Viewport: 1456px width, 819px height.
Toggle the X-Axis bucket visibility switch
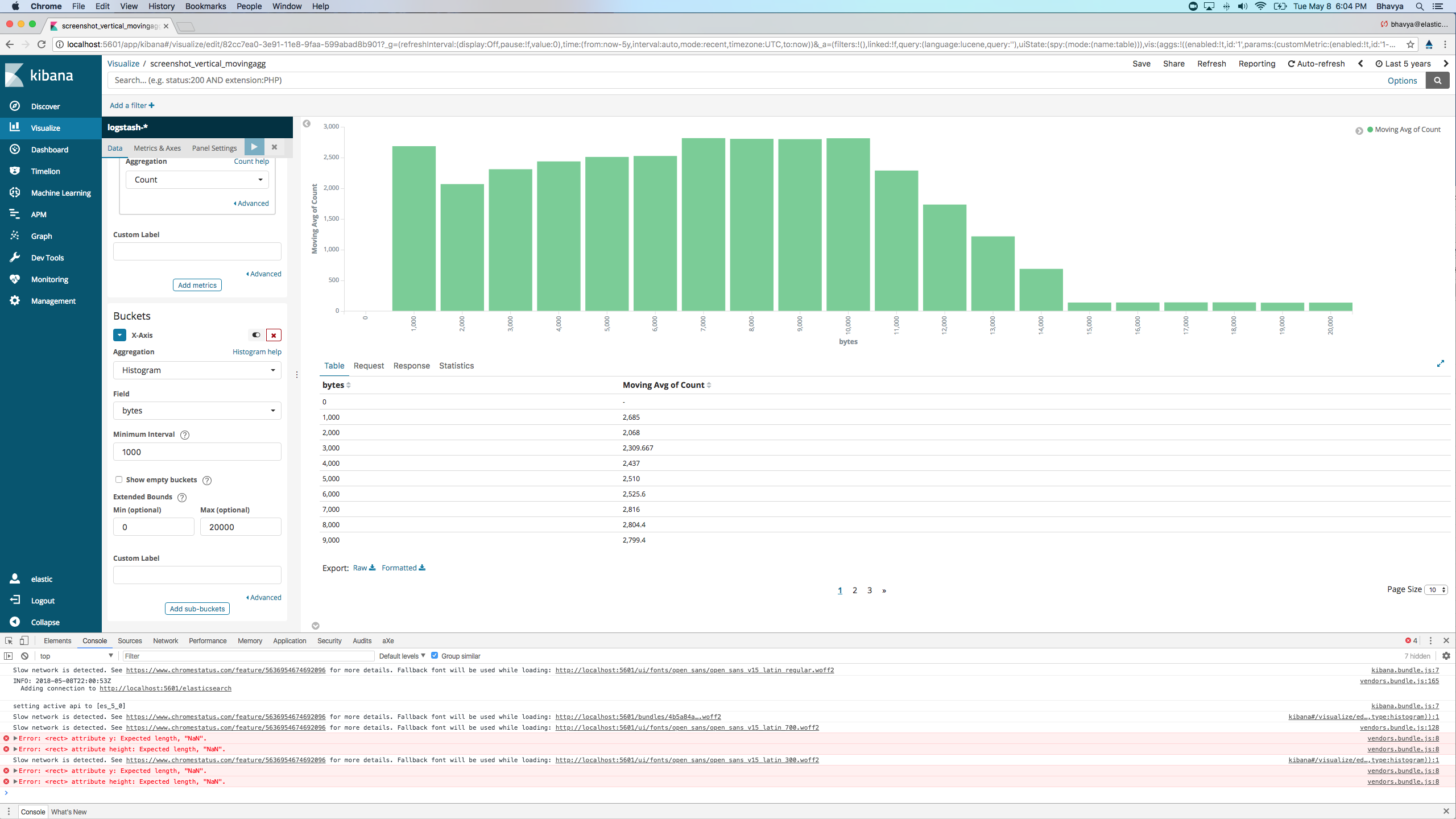[x=255, y=335]
